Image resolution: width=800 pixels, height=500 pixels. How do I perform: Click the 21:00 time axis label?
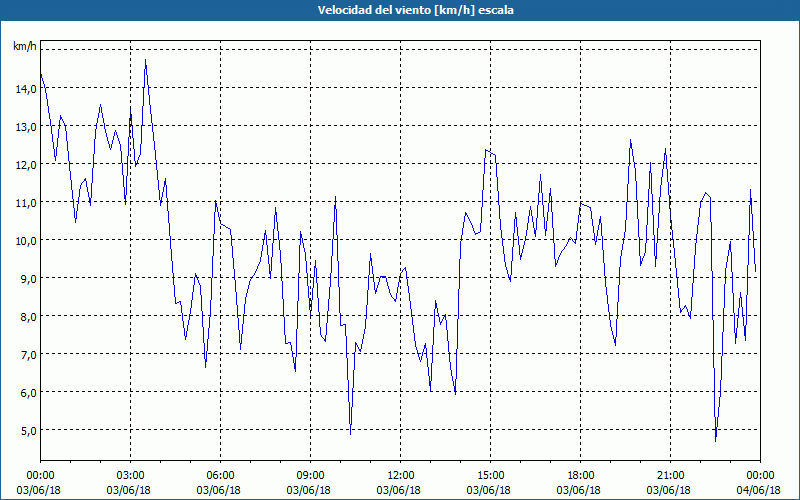(670, 476)
